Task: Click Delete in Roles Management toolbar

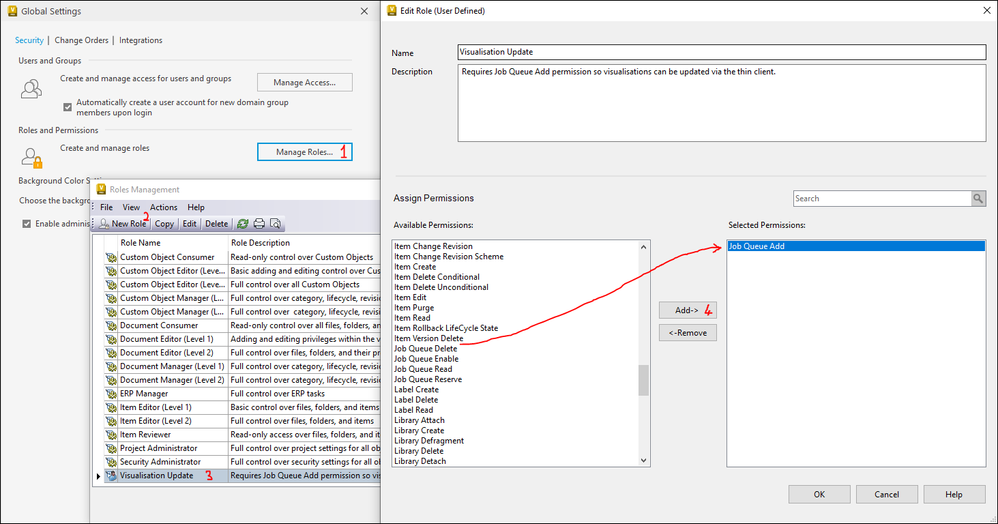Action: [216, 223]
